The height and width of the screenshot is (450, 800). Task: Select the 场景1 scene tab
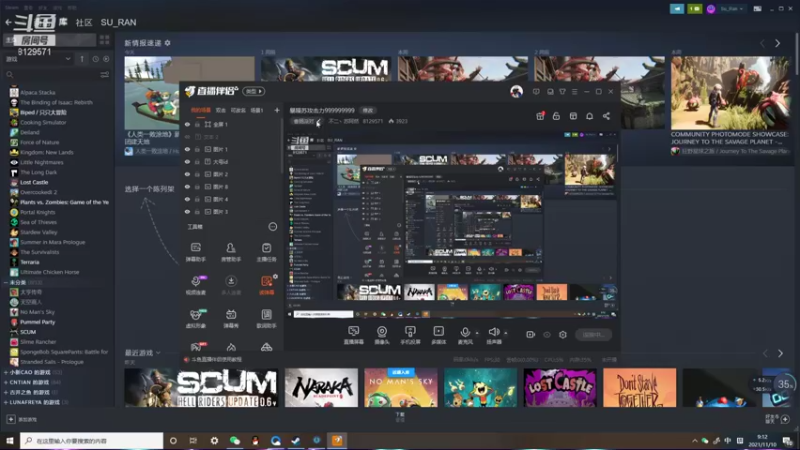click(257, 110)
